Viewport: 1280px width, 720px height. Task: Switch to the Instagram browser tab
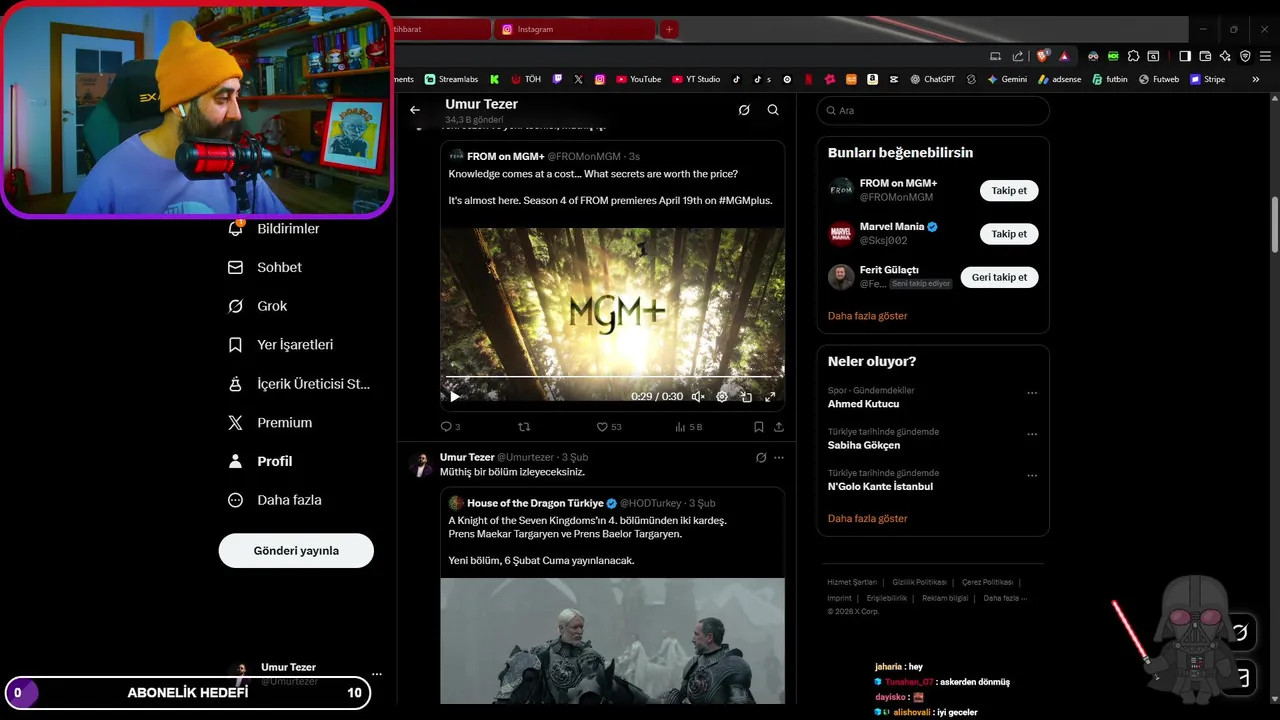coord(574,29)
